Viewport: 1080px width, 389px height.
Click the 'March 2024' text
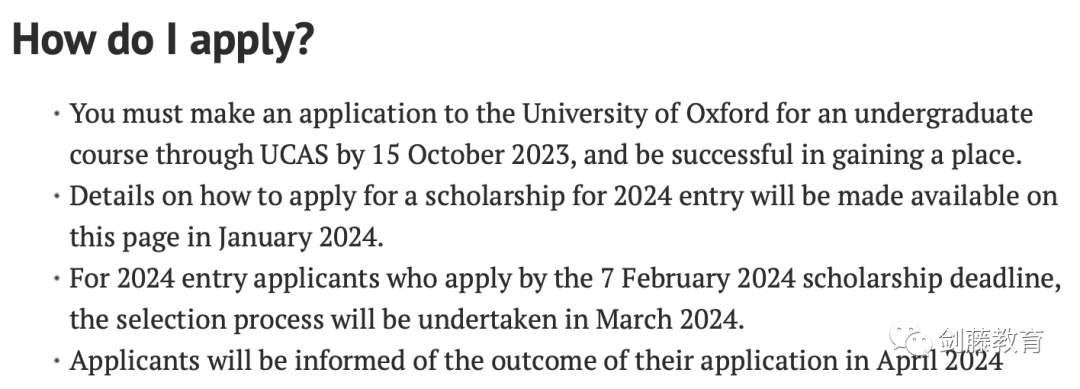669,320
